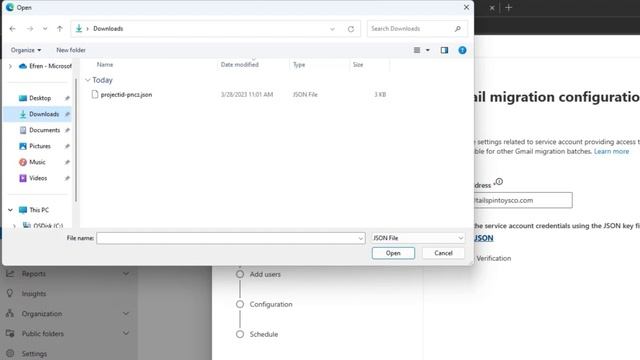640x360 pixels.
Task: Click the Downloads folder address icon
Action: [79, 29]
